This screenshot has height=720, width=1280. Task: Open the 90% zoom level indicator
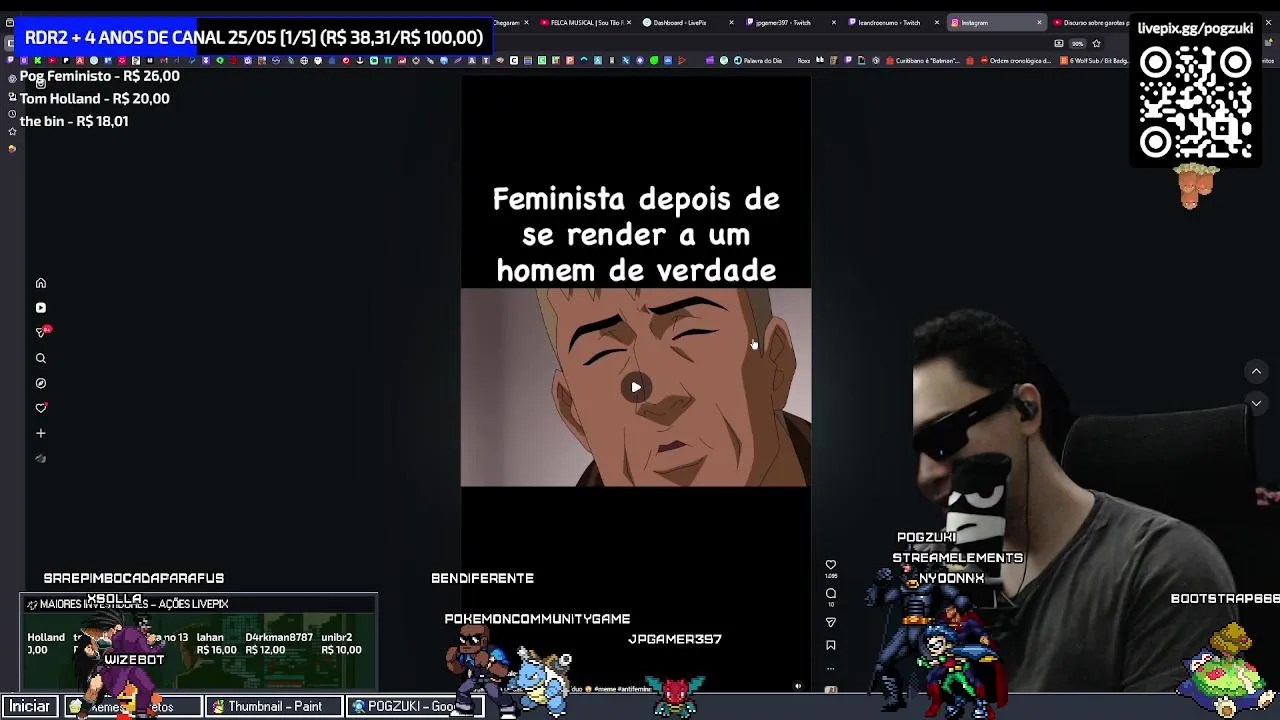[1077, 43]
